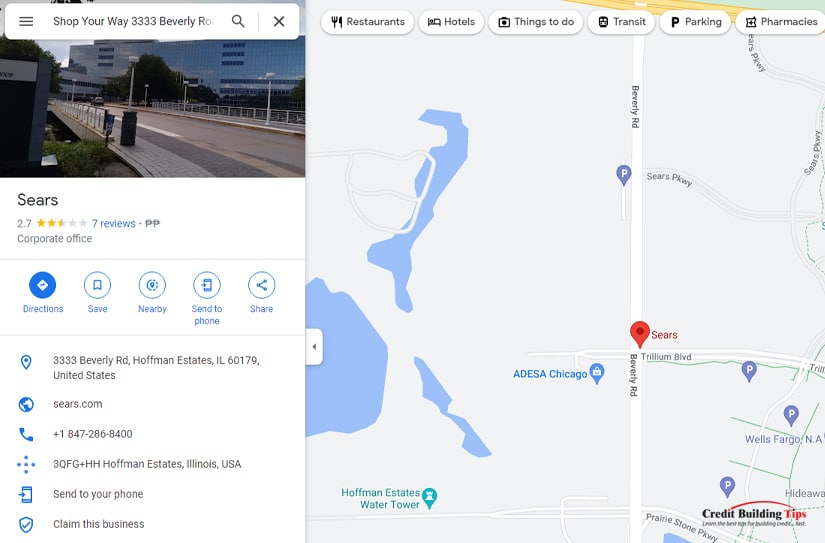Click the search magnifier icon
Screen dimensions: 825x543
coord(238,22)
